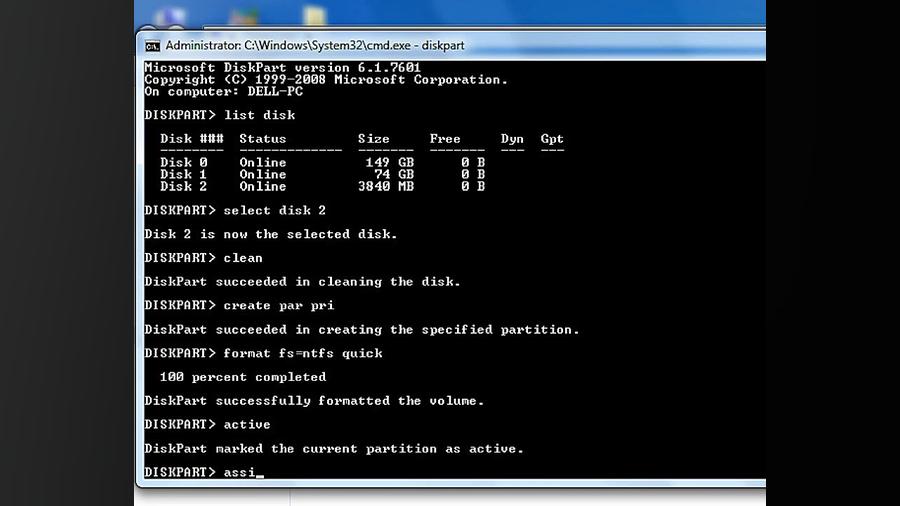Click the 'Disk ###' column header
Image resolution: width=900 pixels, height=506 pixels.
pyautogui.click(x=192, y=139)
